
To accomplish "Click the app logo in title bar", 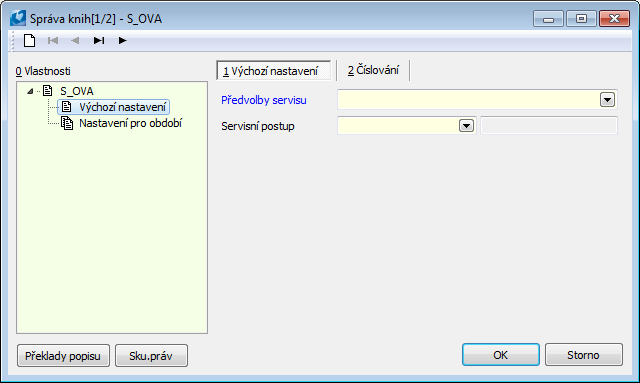I will (x=18, y=18).
